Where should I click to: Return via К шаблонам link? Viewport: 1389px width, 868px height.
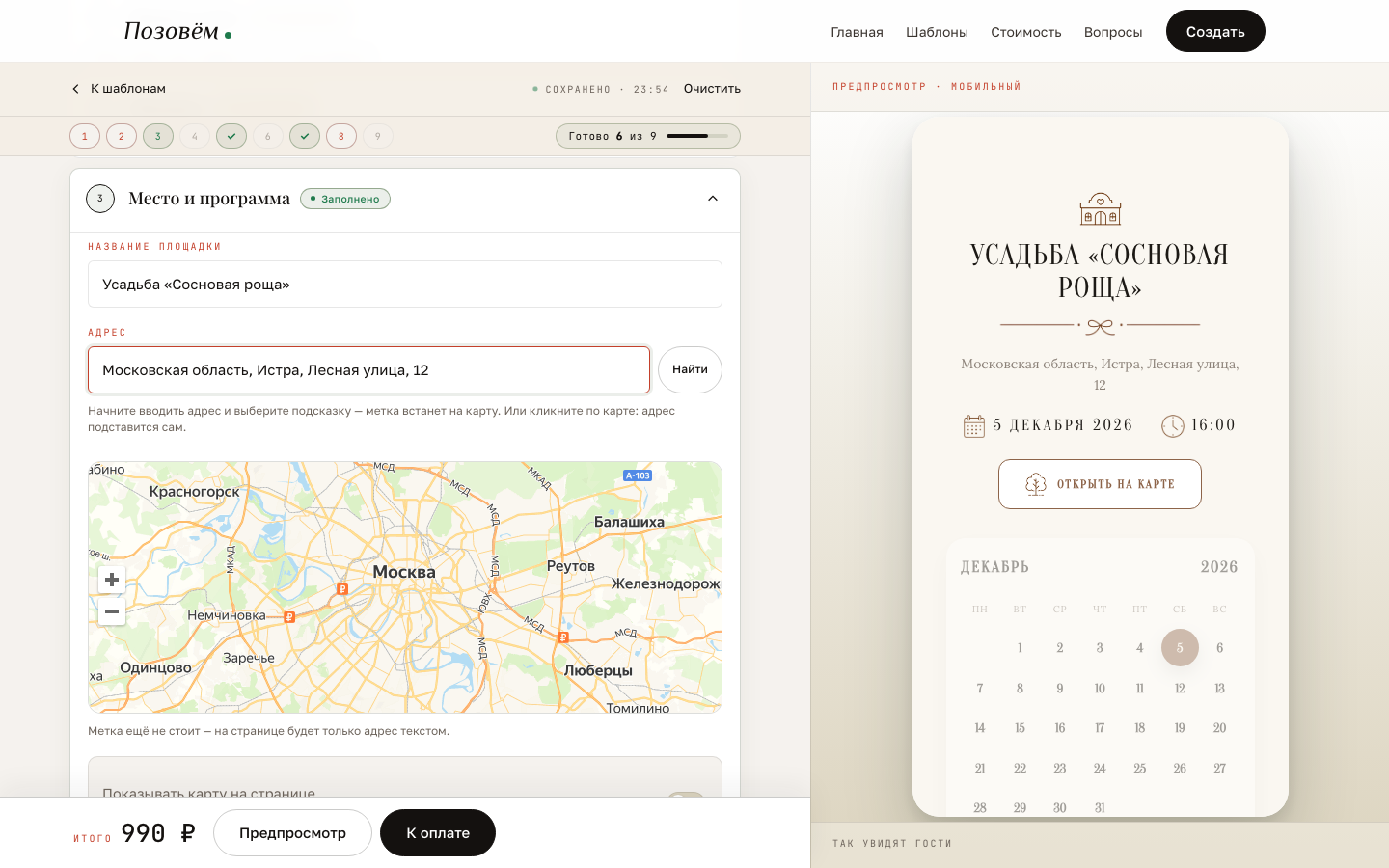point(119,89)
